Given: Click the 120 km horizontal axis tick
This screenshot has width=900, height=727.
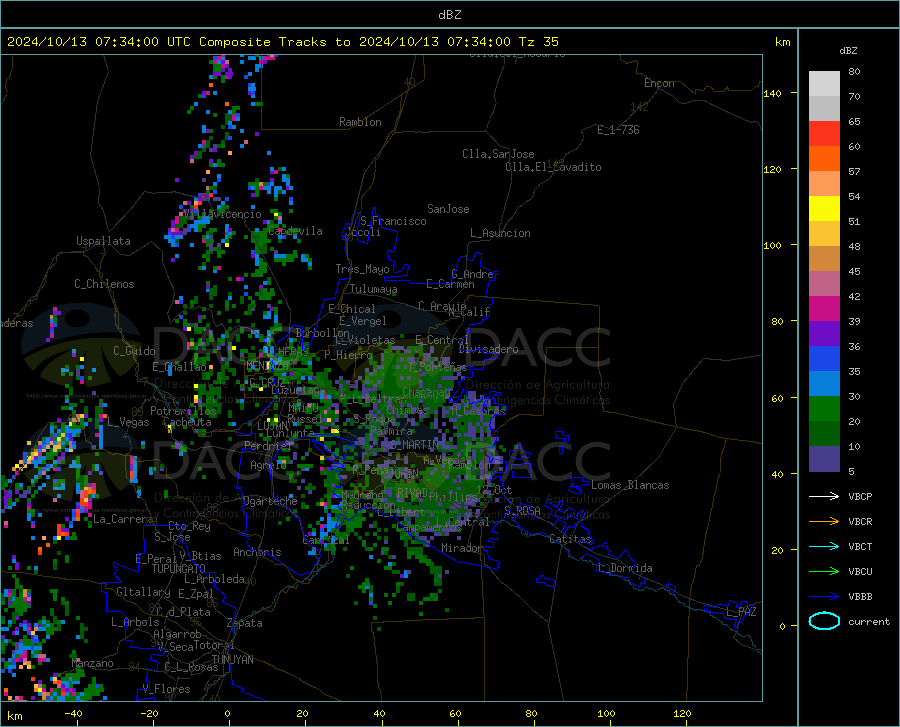Looking at the screenshot, I should pos(682,713).
